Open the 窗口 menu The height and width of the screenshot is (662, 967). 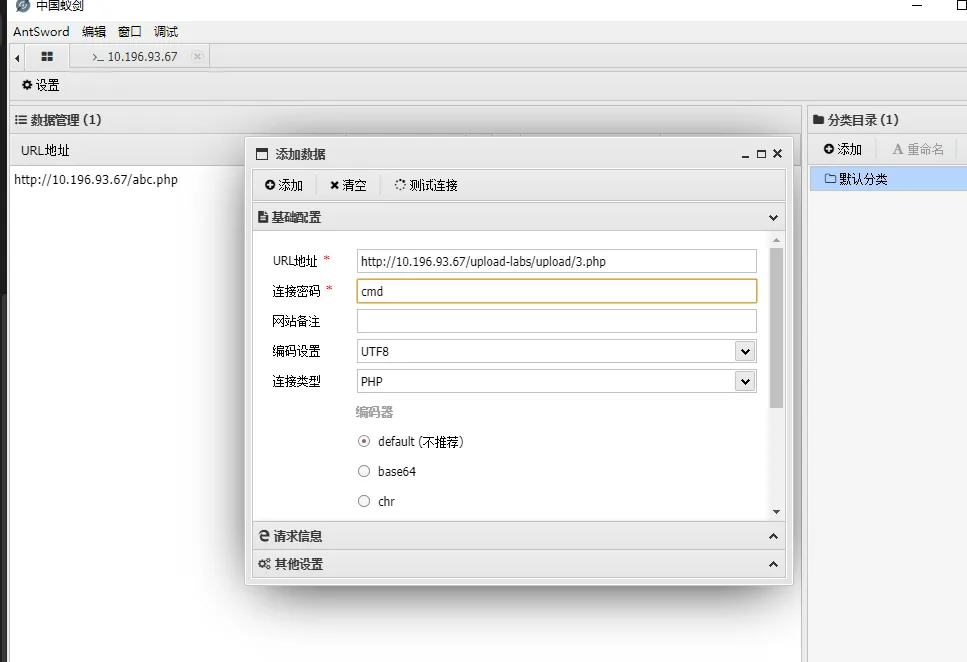click(x=130, y=31)
